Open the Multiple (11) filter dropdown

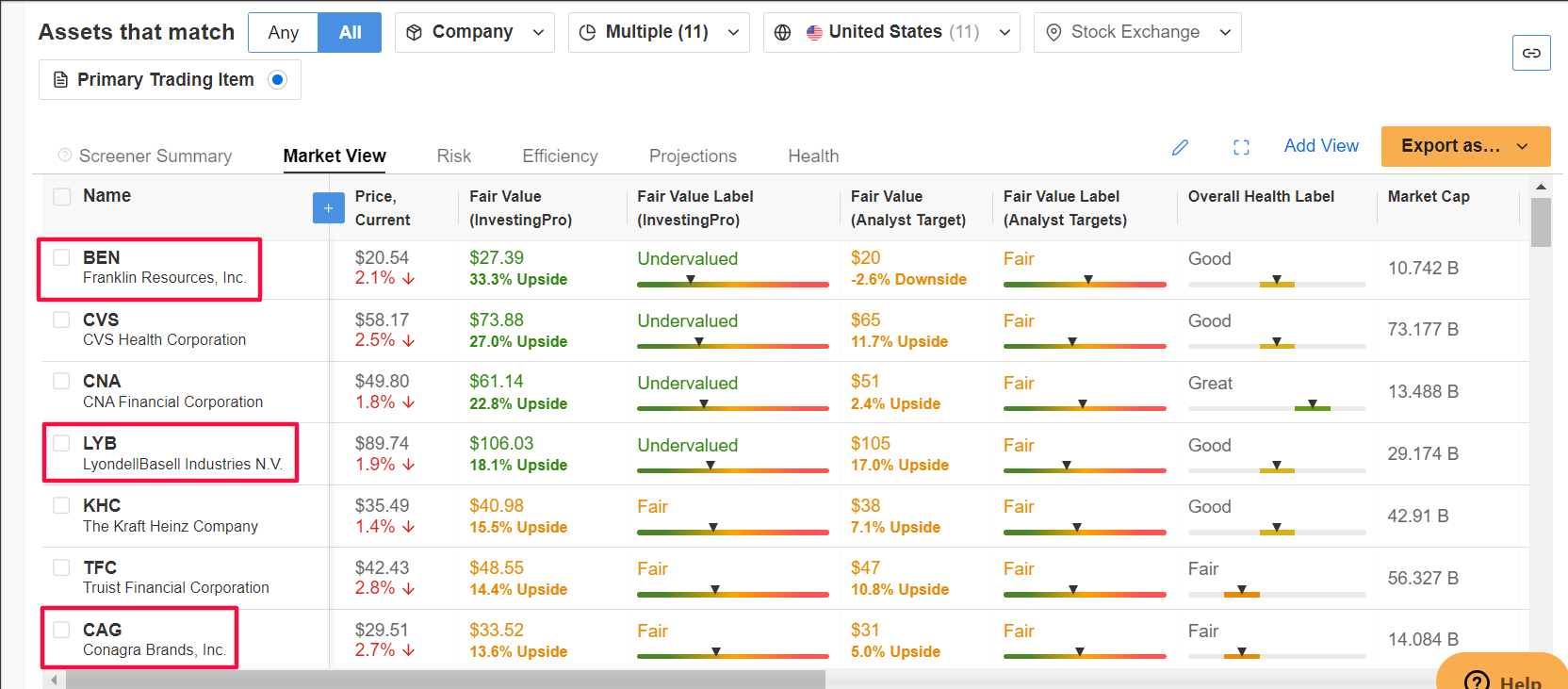(x=659, y=32)
